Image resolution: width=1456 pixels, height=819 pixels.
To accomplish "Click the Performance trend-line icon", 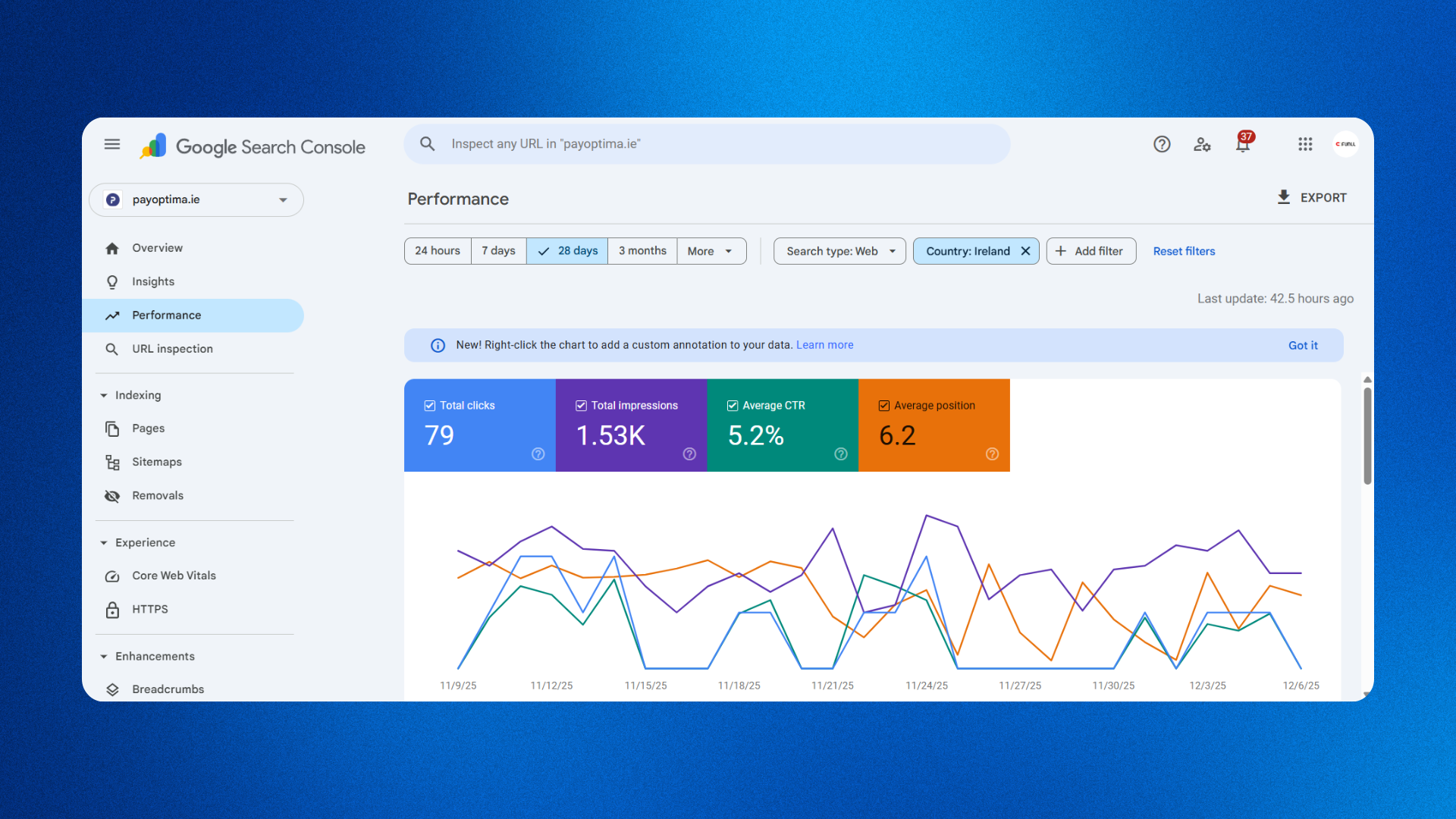I will tap(112, 315).
